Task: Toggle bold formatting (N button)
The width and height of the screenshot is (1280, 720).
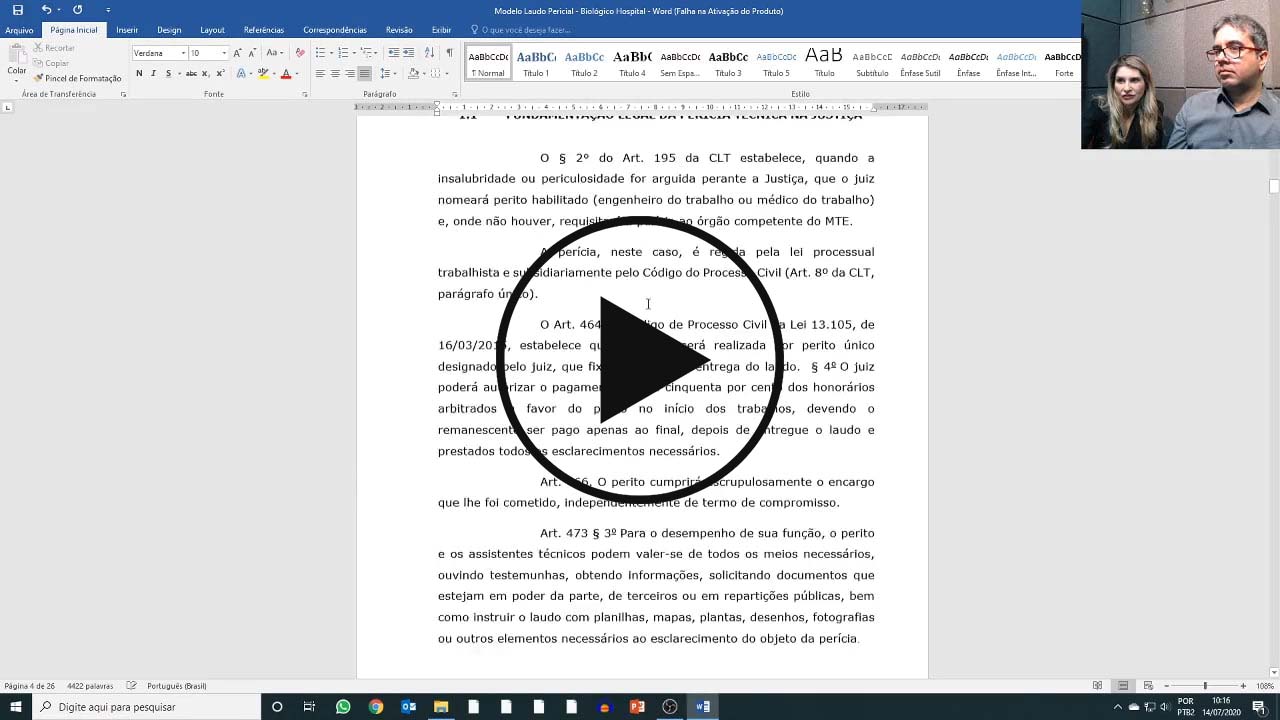Action: (139, 73)
